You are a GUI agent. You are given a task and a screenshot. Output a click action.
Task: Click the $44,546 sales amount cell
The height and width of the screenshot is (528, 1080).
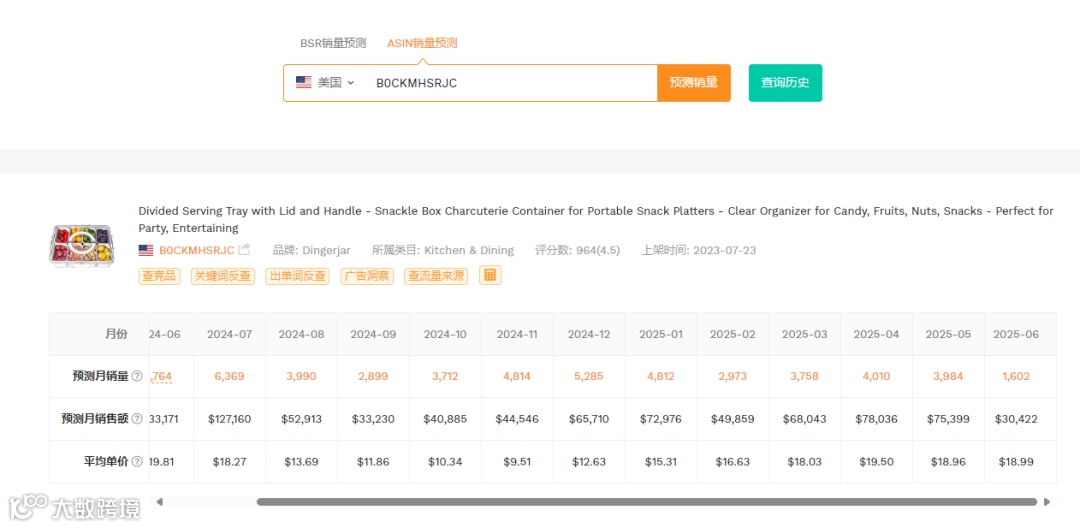(x=517, y=419)
